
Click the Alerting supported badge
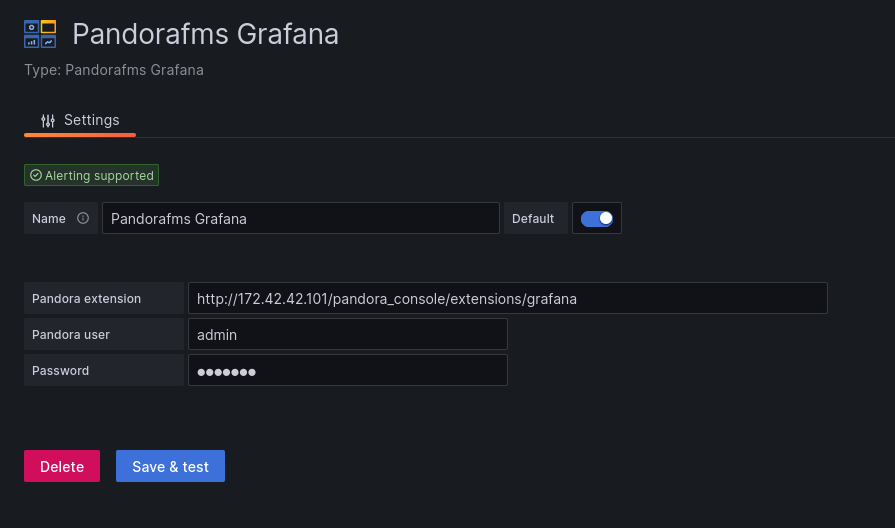[x=91, y=175]
